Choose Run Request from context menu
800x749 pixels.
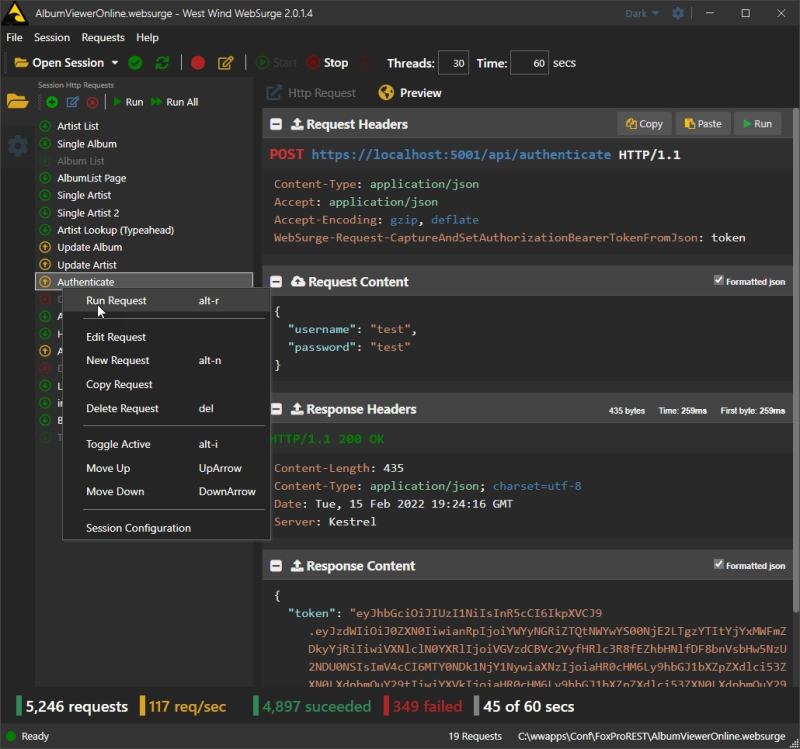tap(166, 301)
